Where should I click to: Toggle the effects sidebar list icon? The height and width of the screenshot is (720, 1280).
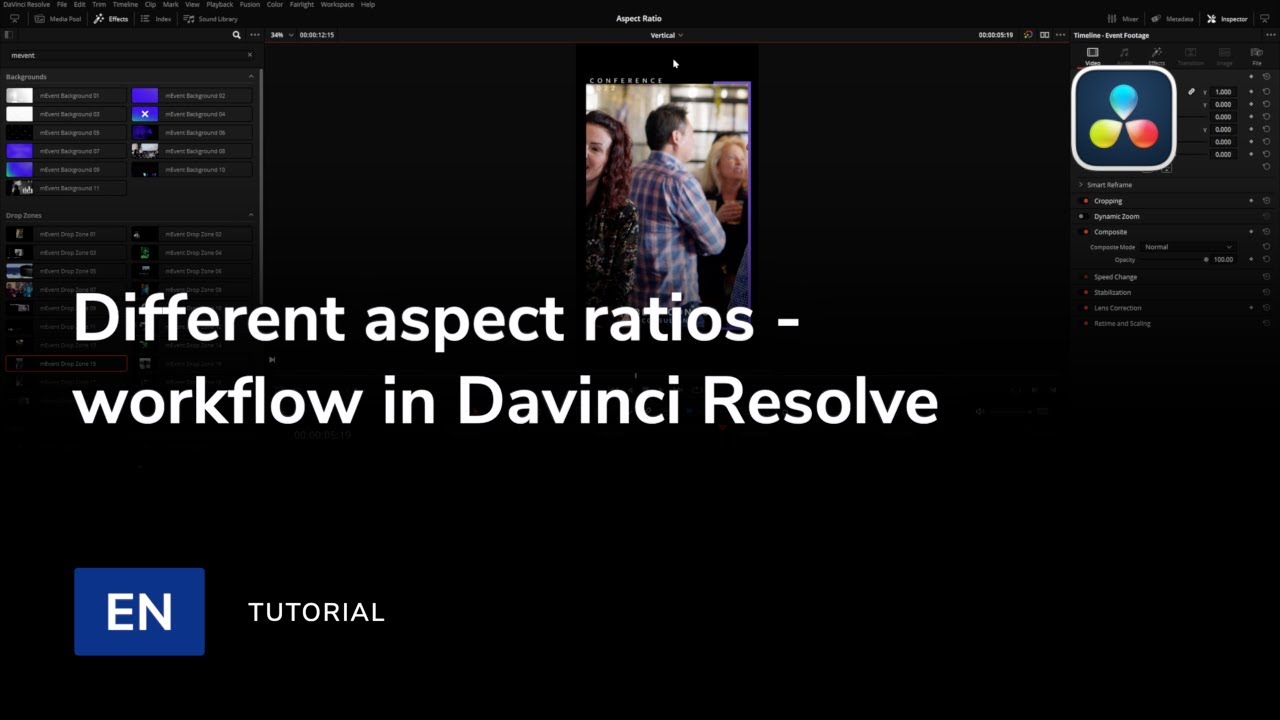point(9,35)
